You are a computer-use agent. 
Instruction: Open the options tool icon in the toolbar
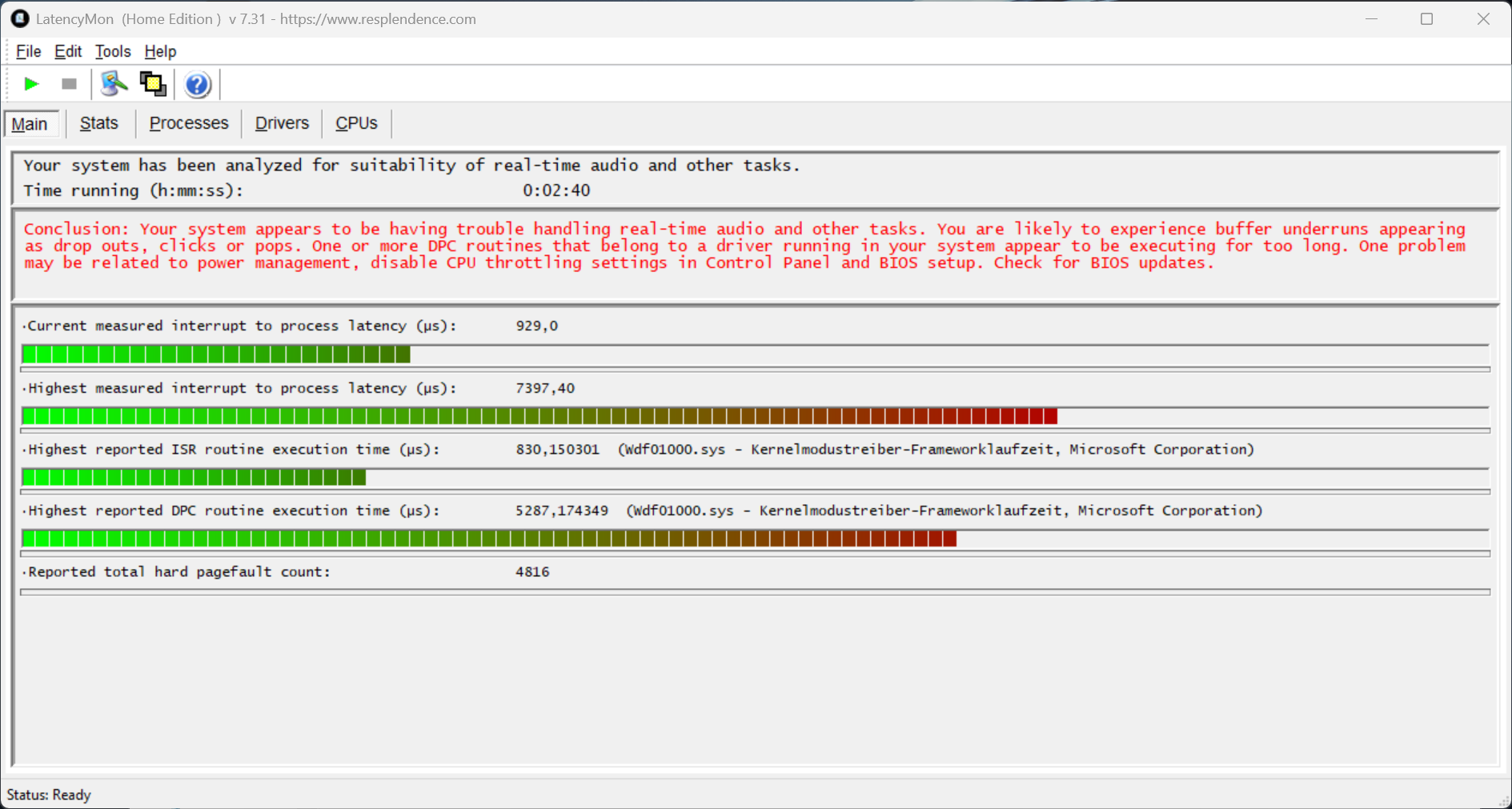pos(114,84)
